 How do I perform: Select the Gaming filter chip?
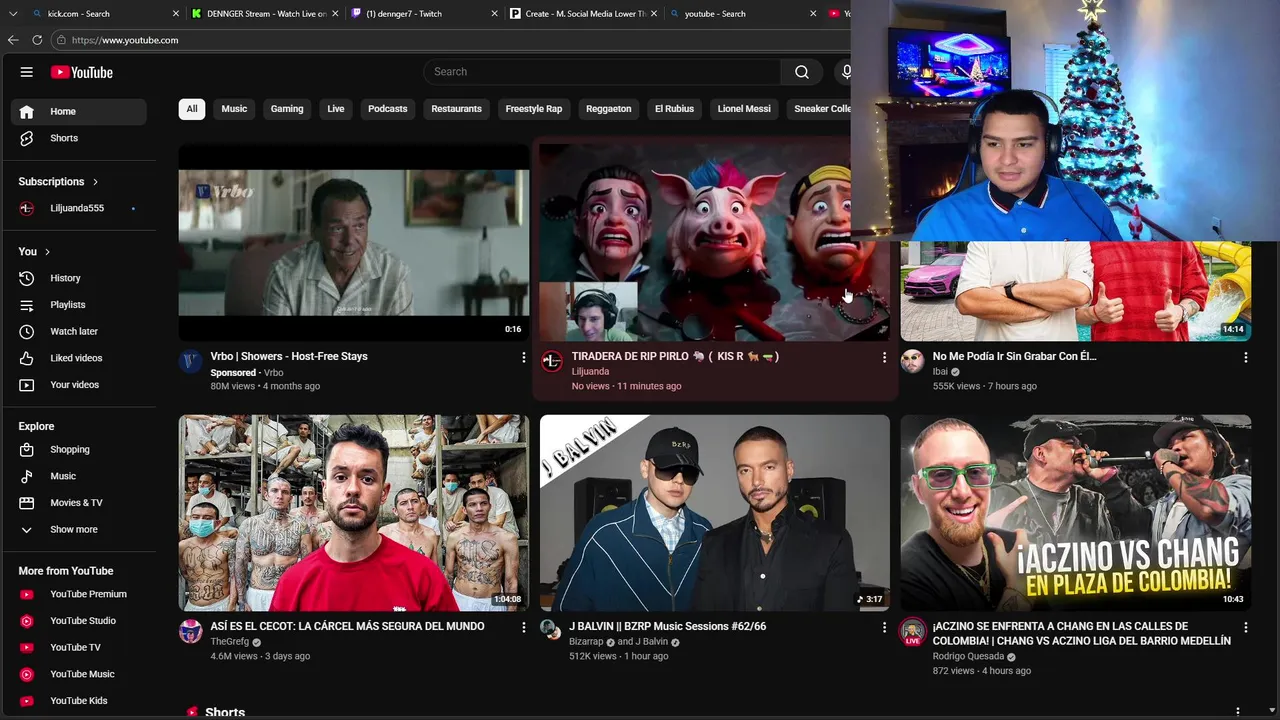pyautogui.click(x=287, y=109)
